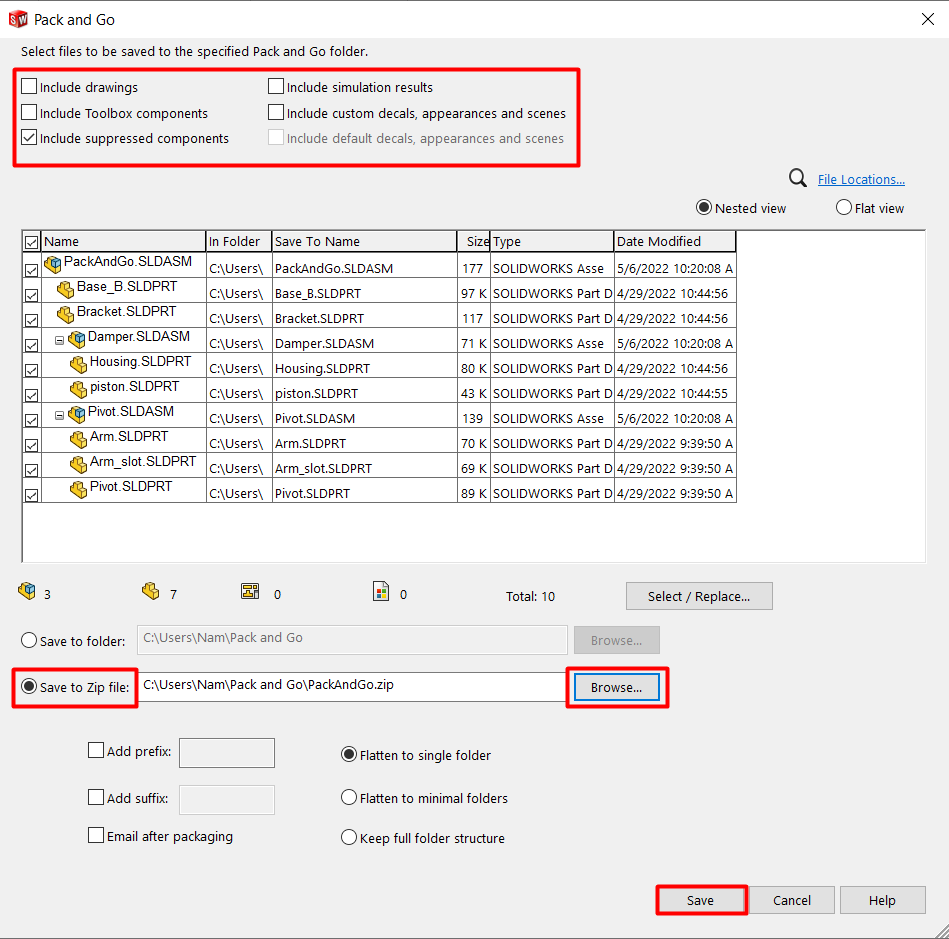Viewport: 949px width, 939px height.
Task: Tick the Add prefix checkbox
Action: pos(96,751)
